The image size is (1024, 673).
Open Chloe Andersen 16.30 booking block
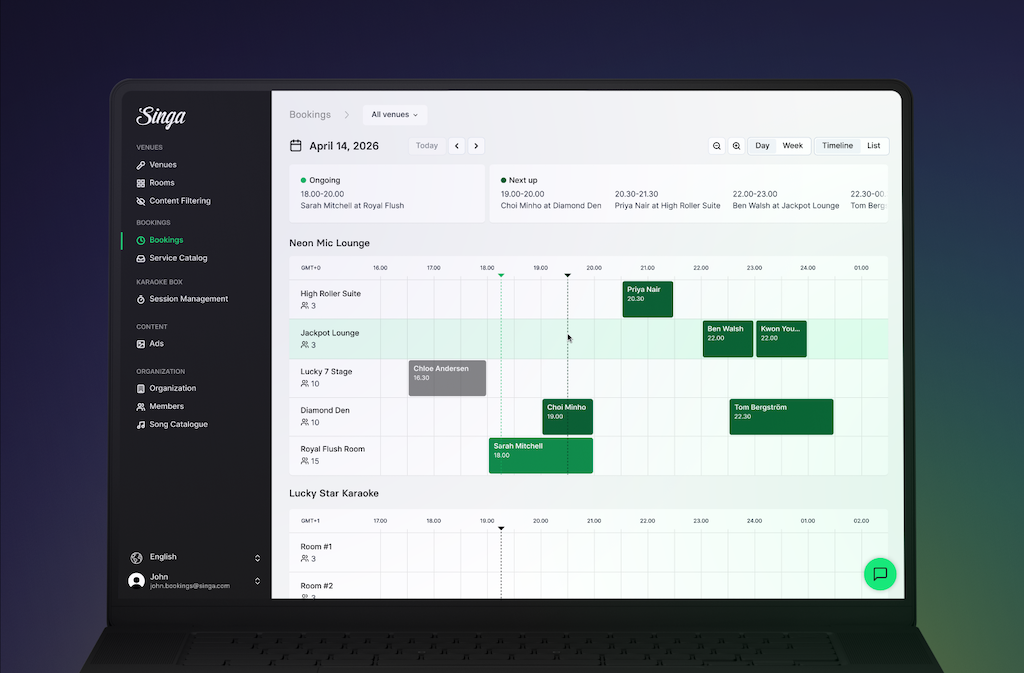(x=447, y=378)
